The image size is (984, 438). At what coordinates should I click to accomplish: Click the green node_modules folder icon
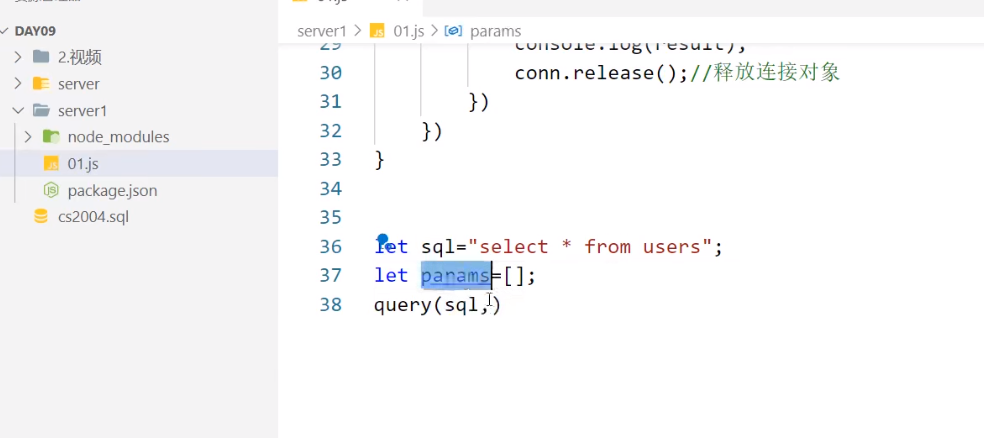click(x=51, y=137)
